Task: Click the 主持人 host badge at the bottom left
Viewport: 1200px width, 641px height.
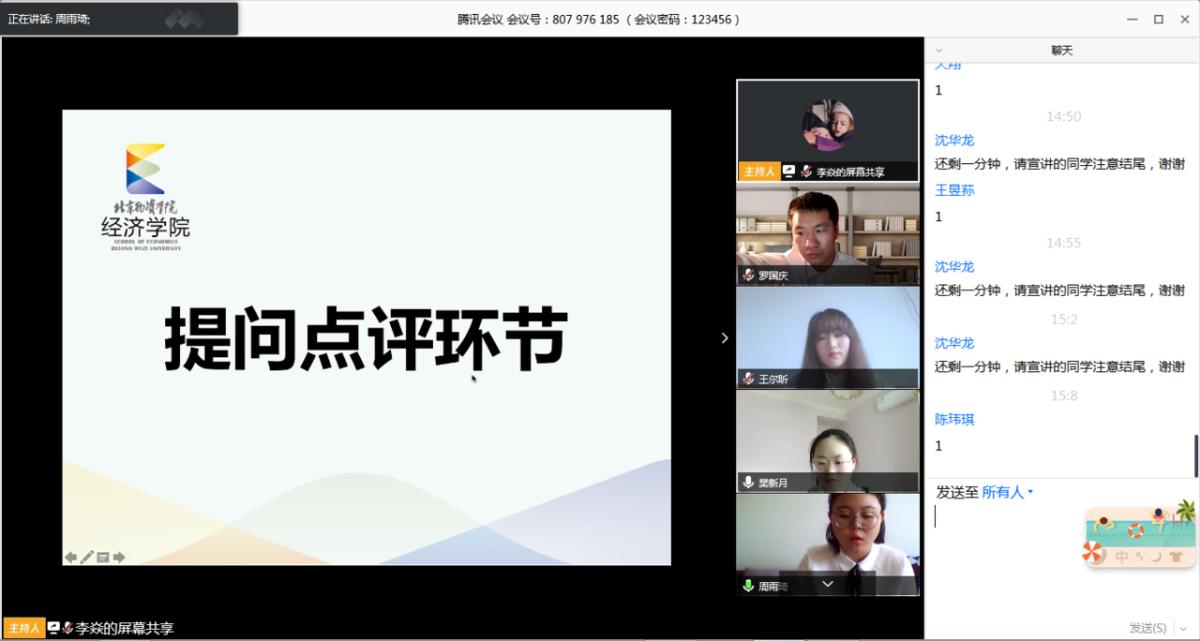Action: [x=22, y=628]
